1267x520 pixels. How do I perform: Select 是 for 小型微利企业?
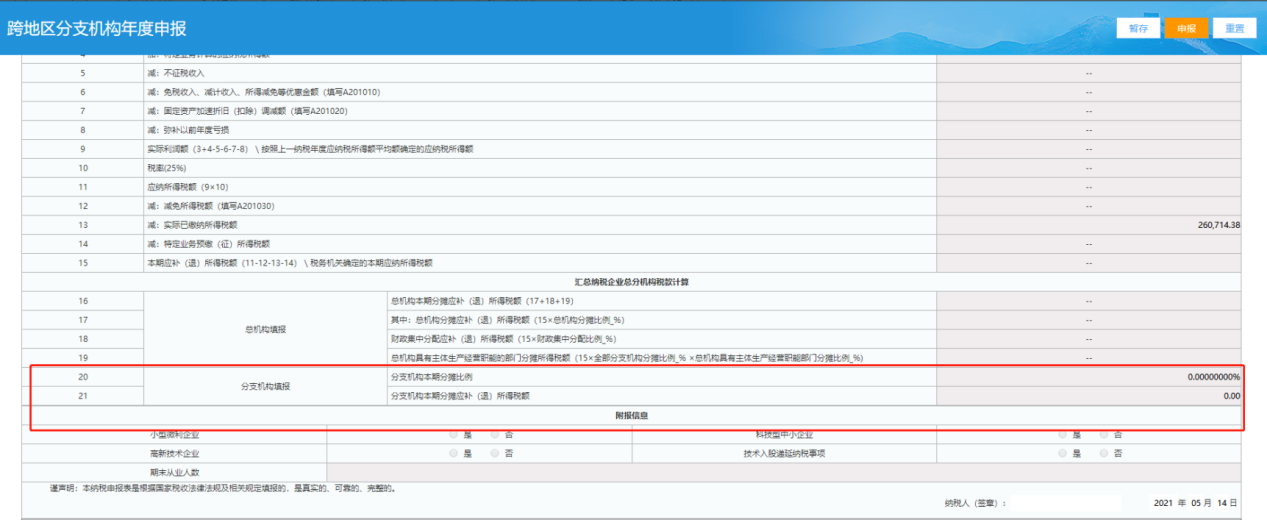click(454, 435)
